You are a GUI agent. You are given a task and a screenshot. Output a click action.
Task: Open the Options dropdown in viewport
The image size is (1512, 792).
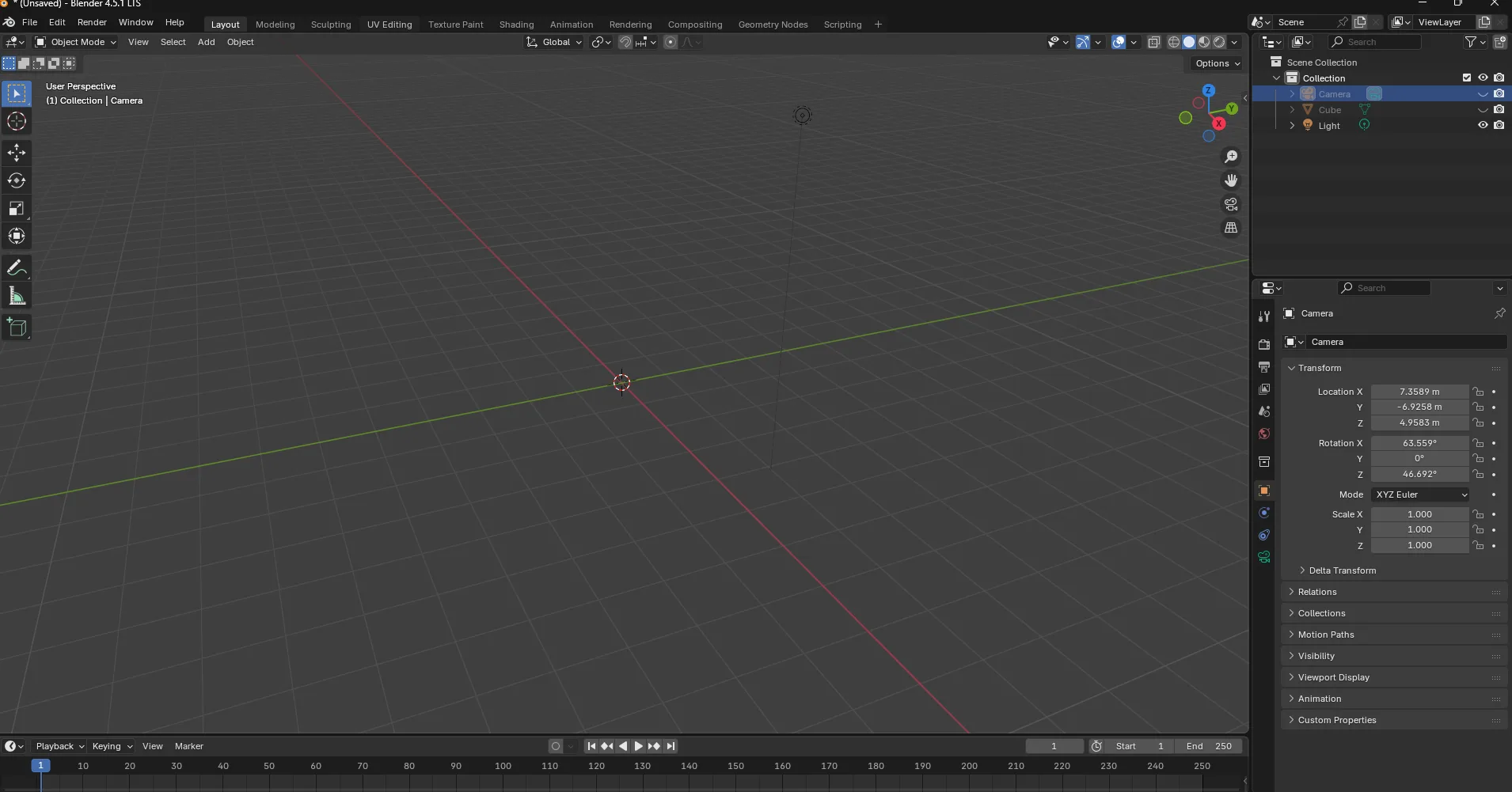[1217, 63]
